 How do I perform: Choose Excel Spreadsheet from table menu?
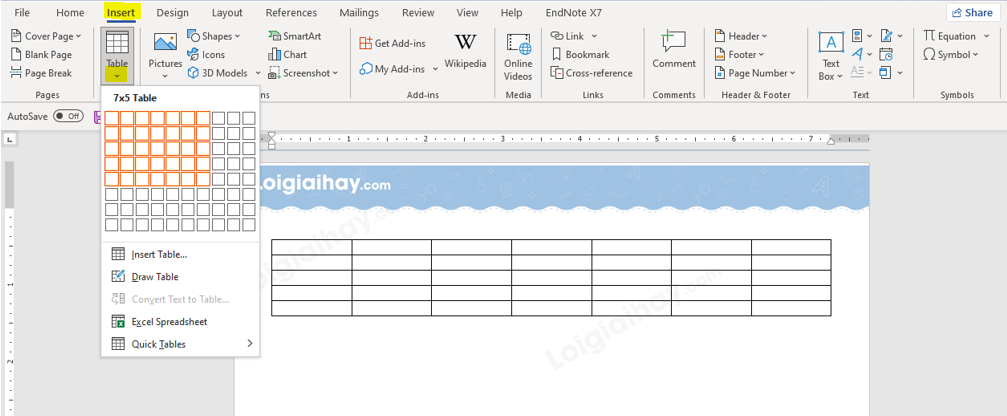click(168, 322)
